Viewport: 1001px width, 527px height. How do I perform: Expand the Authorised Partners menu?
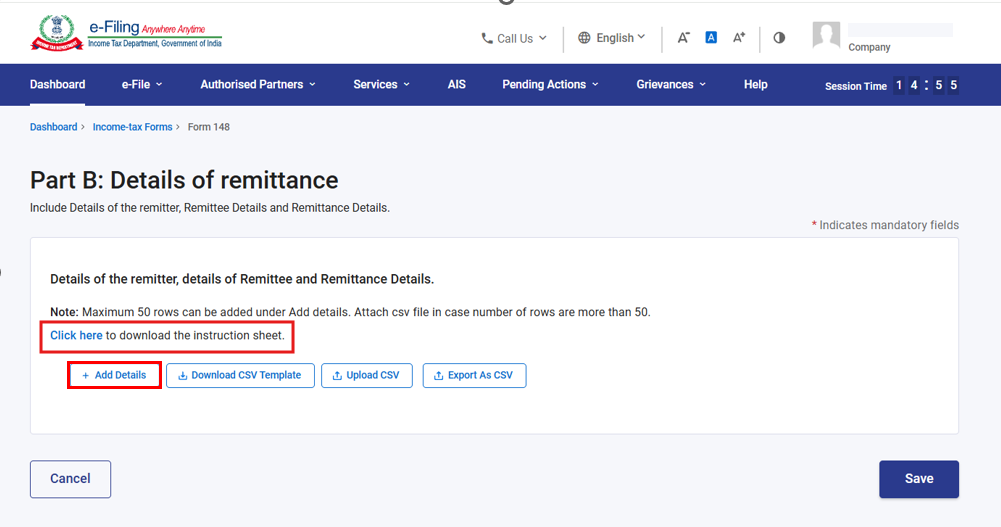click(258, 84)
